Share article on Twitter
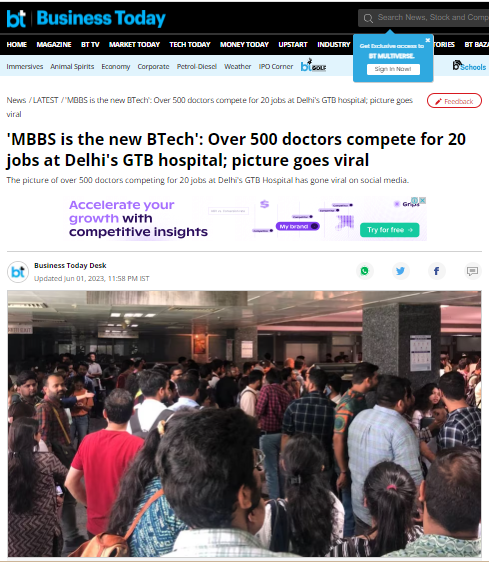The width and height of the screenshot is (489, 562). (x=400, y=271)
